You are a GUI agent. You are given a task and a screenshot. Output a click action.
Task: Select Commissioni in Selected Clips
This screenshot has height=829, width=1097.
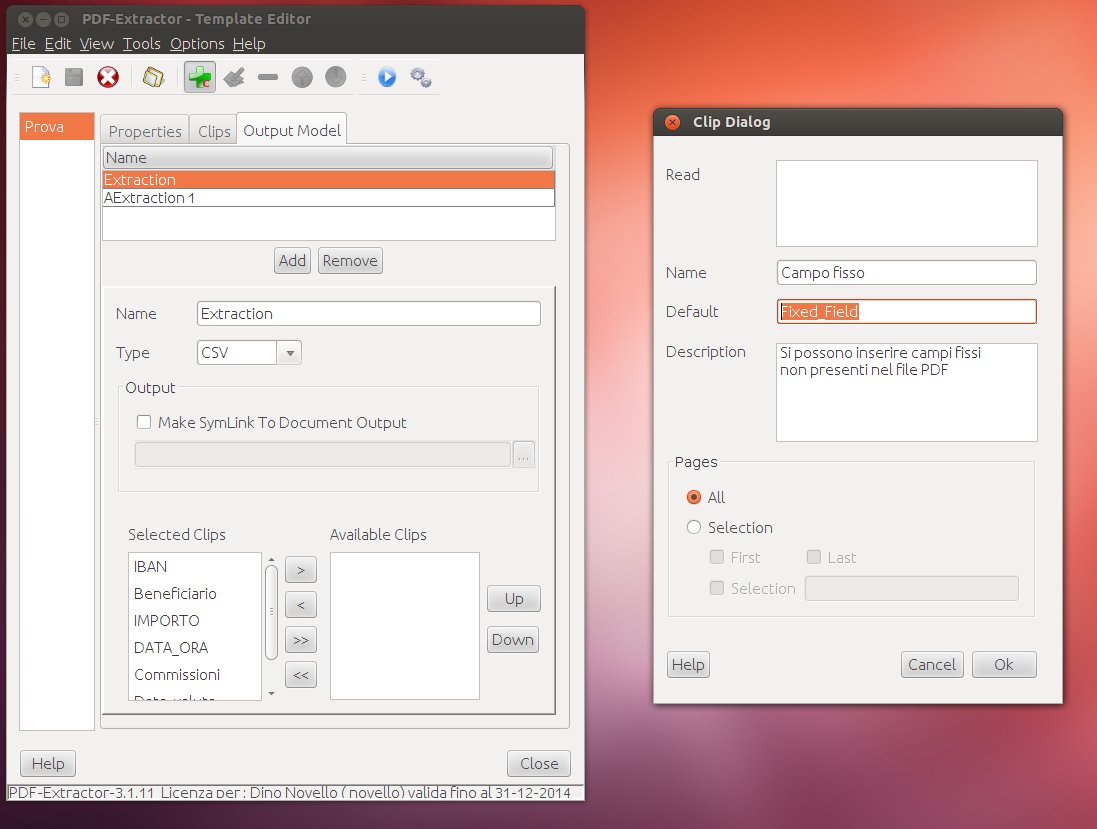(195, 674)
